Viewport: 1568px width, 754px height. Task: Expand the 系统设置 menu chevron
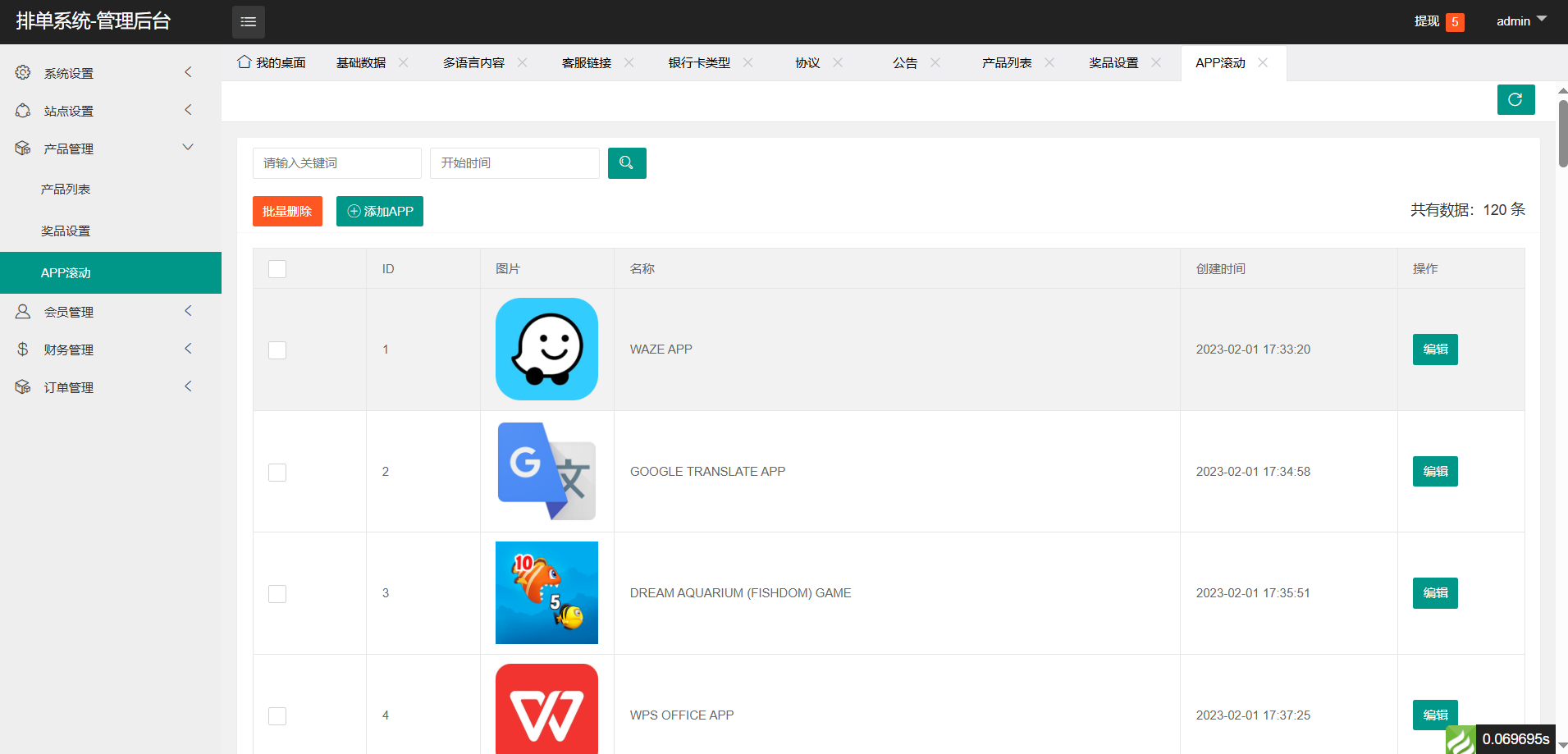[188, 72]
